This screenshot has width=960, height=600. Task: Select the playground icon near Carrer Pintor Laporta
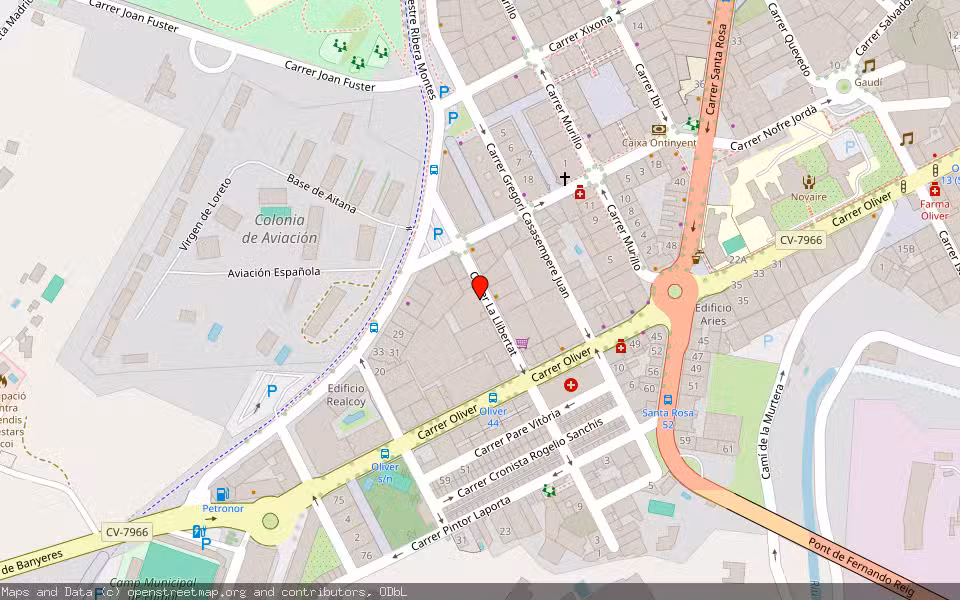click(x=549, y=490)
